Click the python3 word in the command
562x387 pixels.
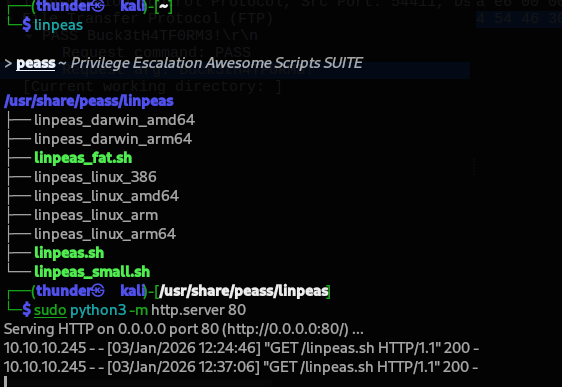click(x=98, y=310)
